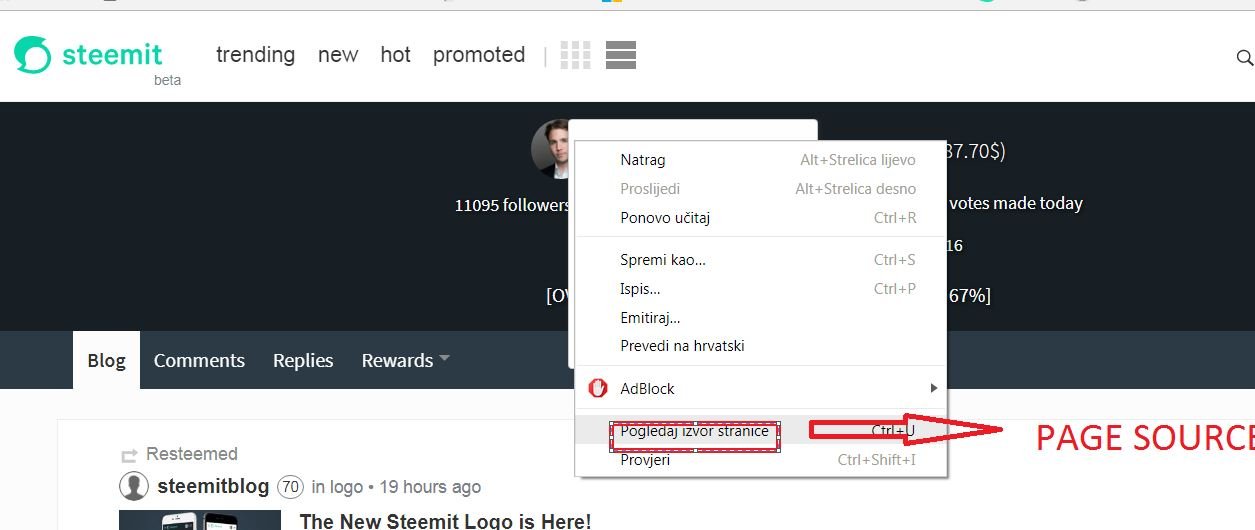Go to trending posts
The image size is (1255, 530).
(x=256, y=55)
